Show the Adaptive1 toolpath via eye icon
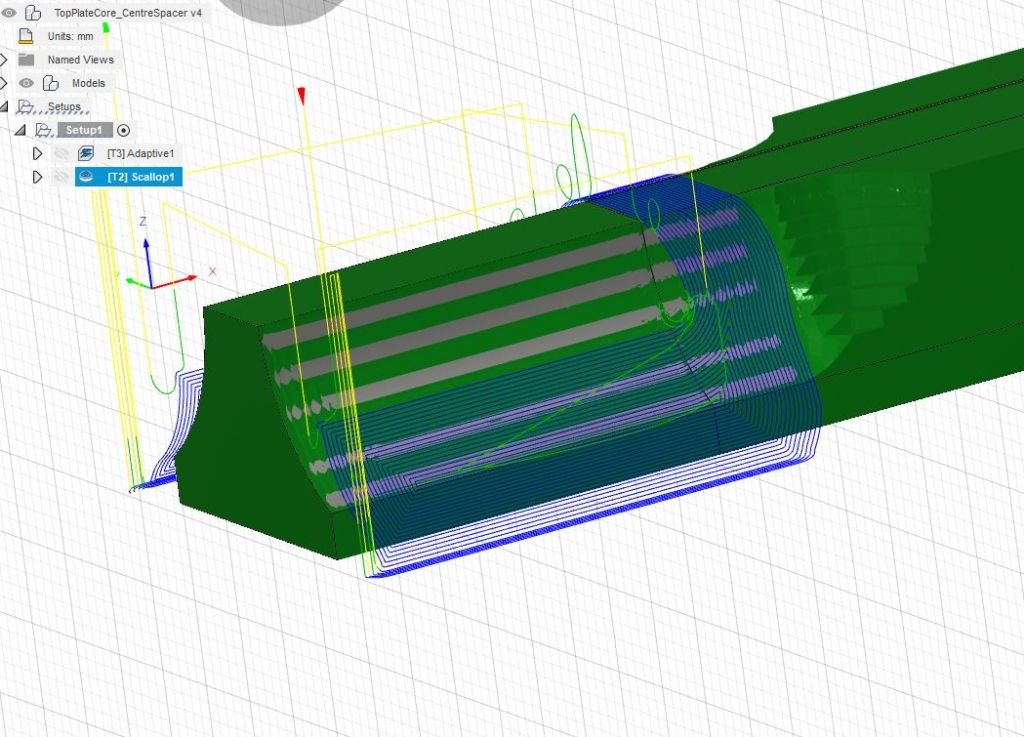The width and height of the screenshot is (1024, 737). coord(61,153)
